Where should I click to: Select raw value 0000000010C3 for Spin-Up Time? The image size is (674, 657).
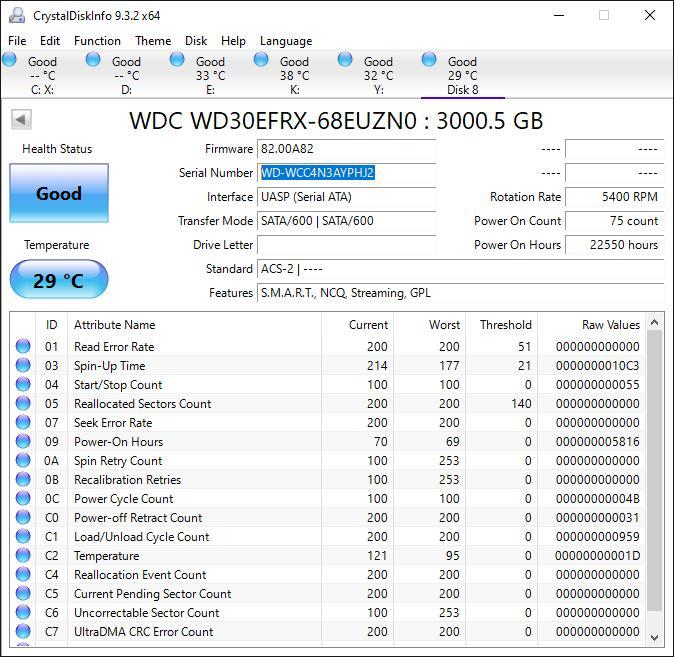[x=597, y=365]
